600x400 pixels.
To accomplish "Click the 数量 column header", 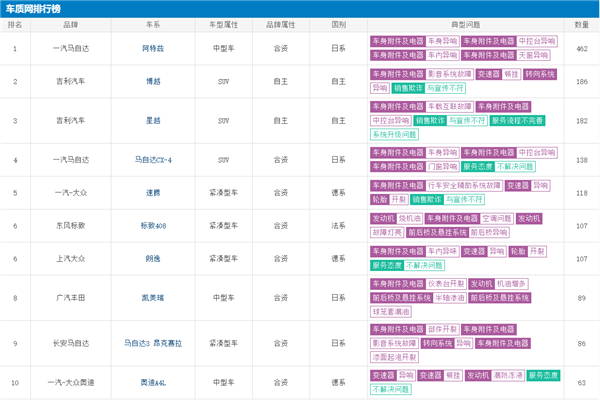I will tap(582, 25).
